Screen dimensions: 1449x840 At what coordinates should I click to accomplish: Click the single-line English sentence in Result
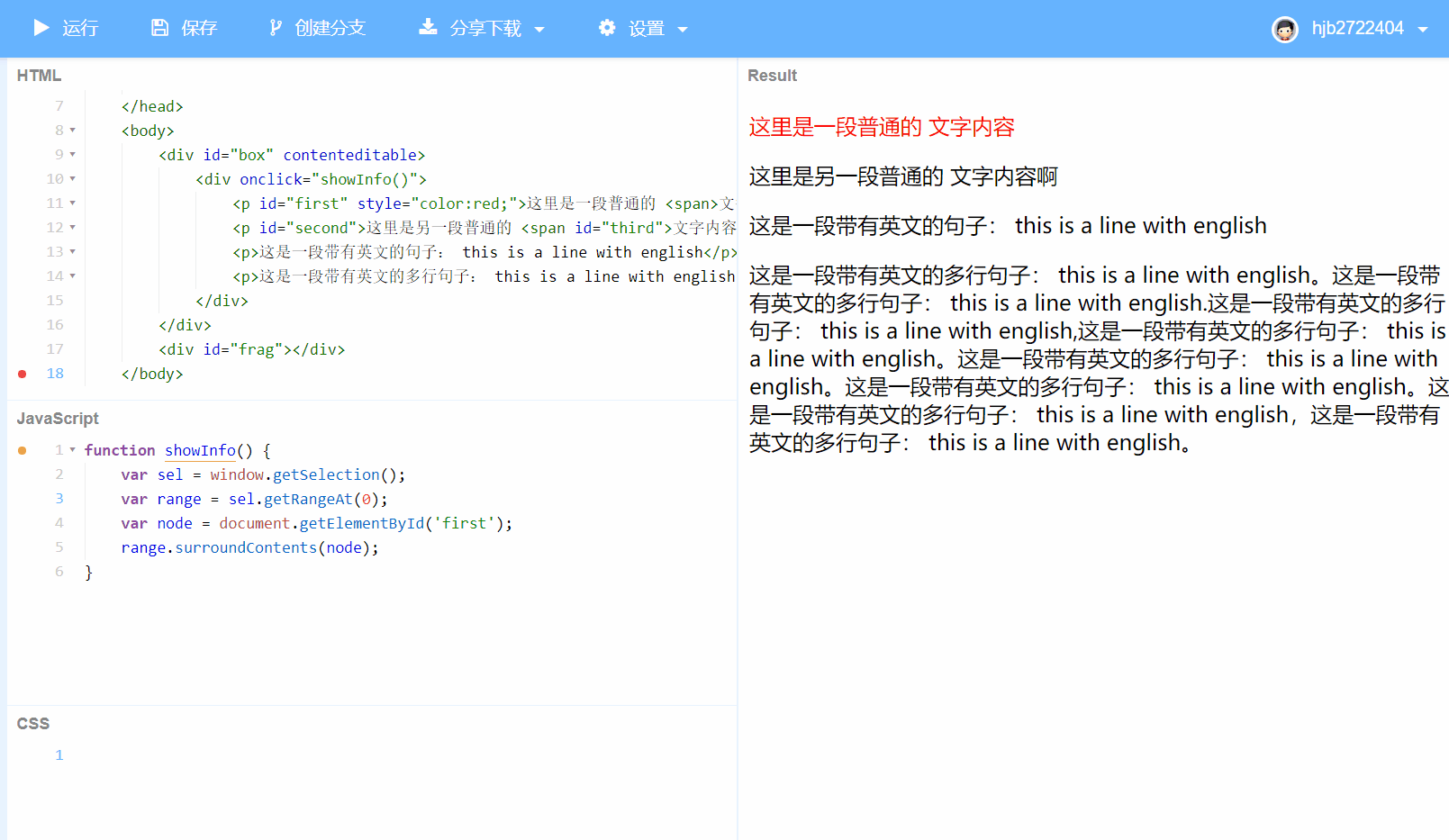tap(1008, 226)
